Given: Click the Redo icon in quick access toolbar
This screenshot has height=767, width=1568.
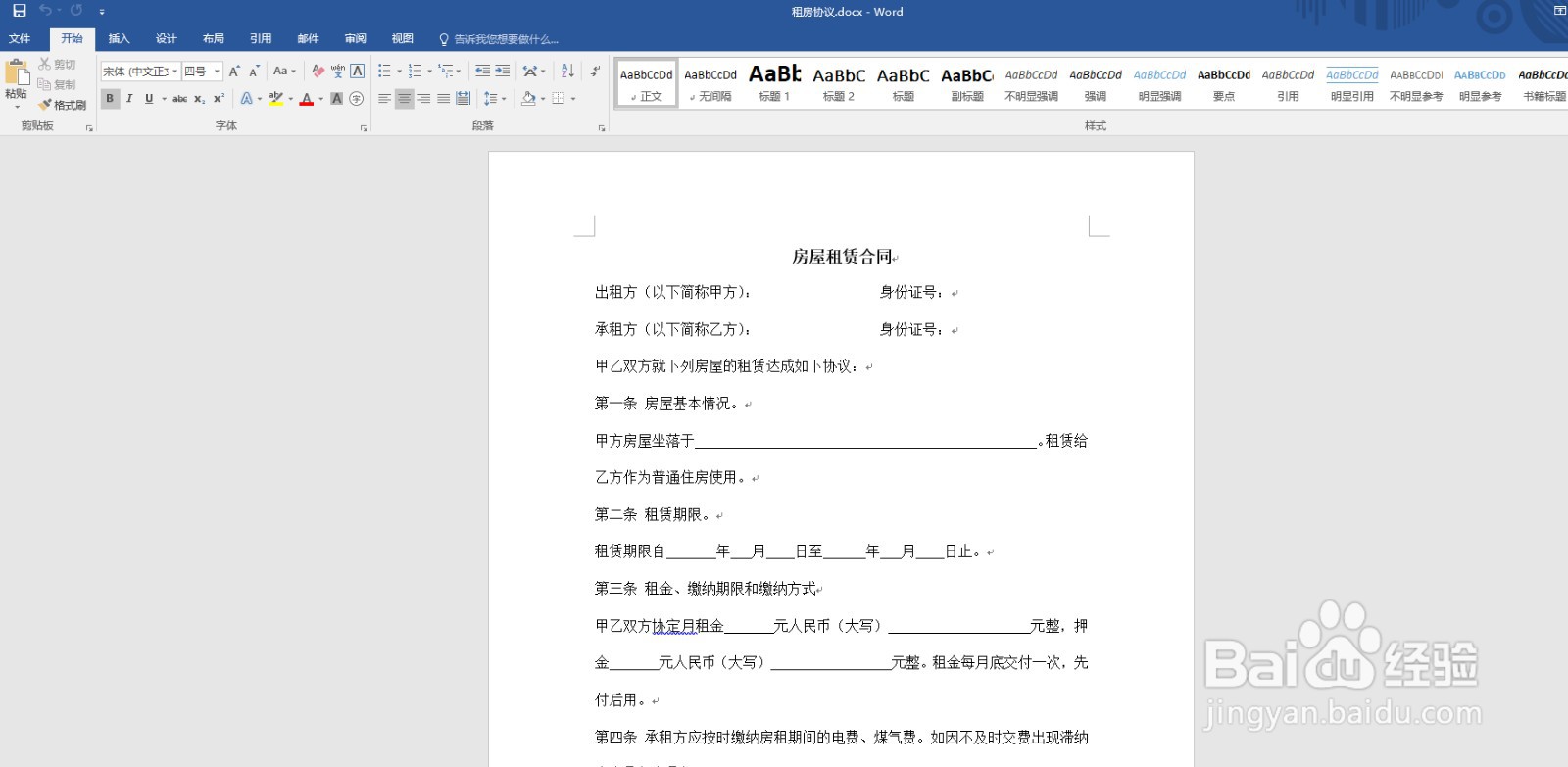Looking at the screenshot, I should 75,11.
